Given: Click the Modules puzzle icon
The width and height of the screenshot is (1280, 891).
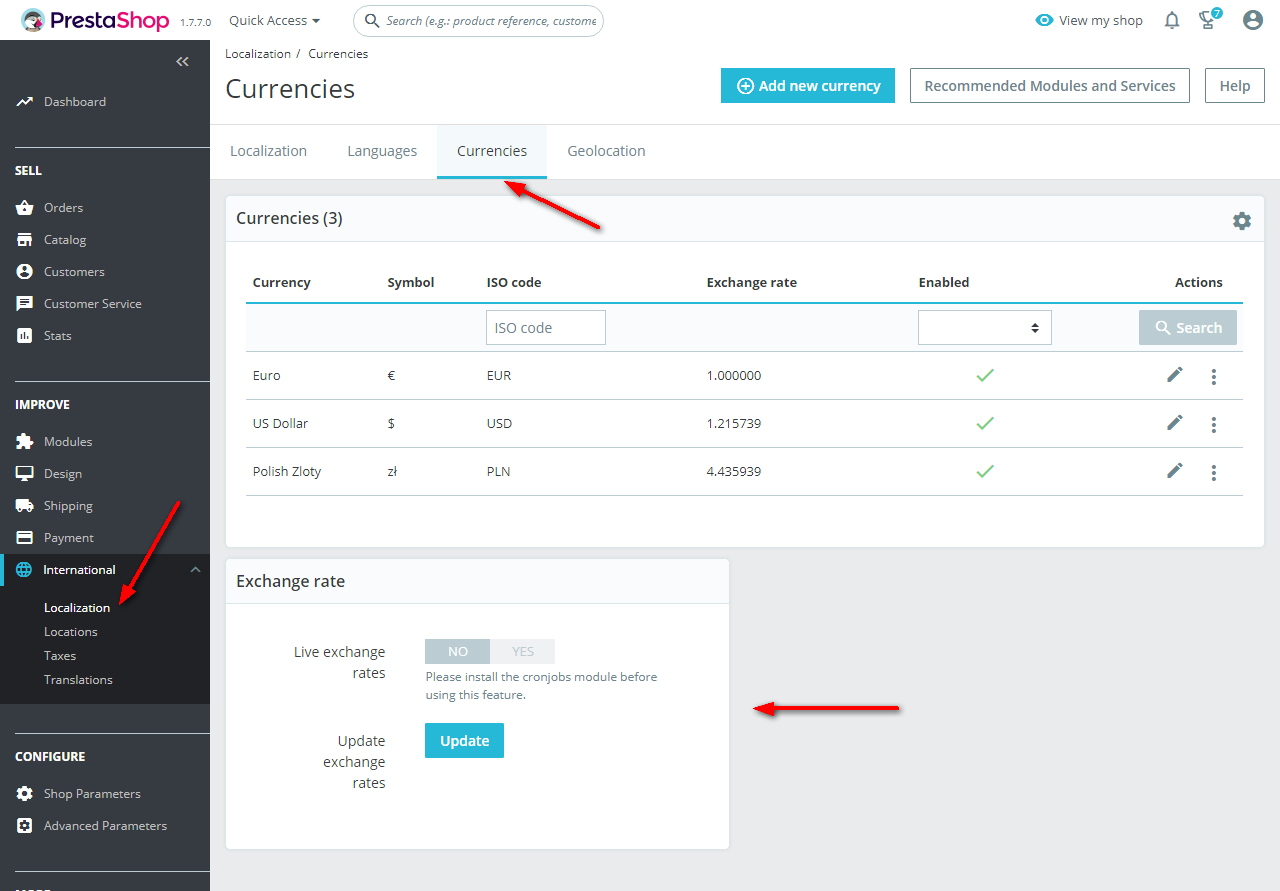Looking at the screenshot, I should pos(25,442).
